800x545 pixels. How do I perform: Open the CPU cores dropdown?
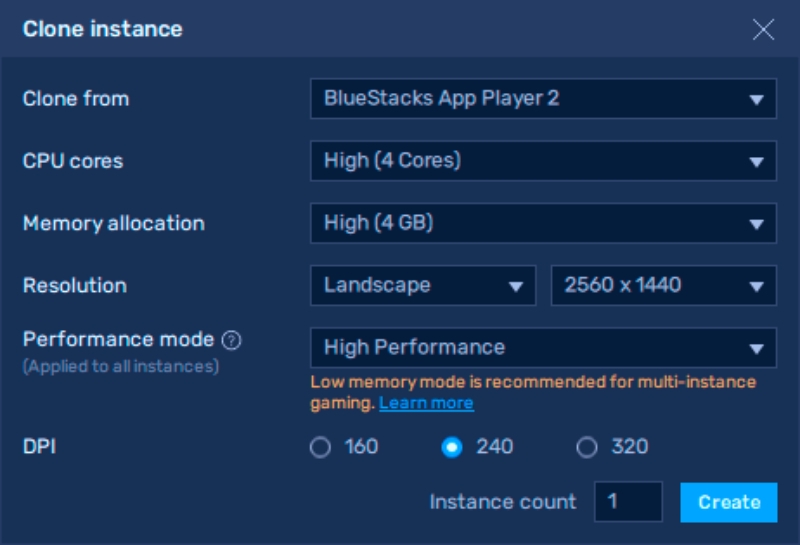click(x=543, y=161)
